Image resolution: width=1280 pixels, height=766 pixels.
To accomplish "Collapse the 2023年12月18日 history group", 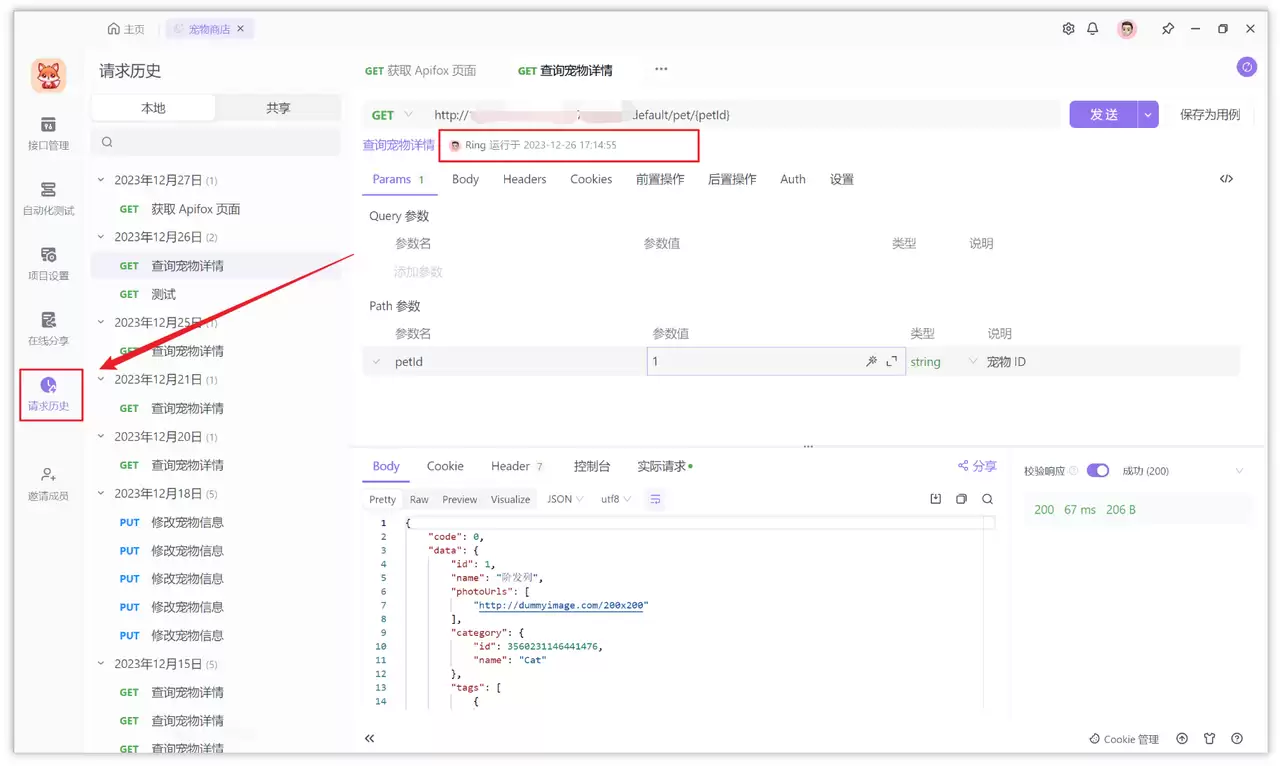I will click(100, 493).
